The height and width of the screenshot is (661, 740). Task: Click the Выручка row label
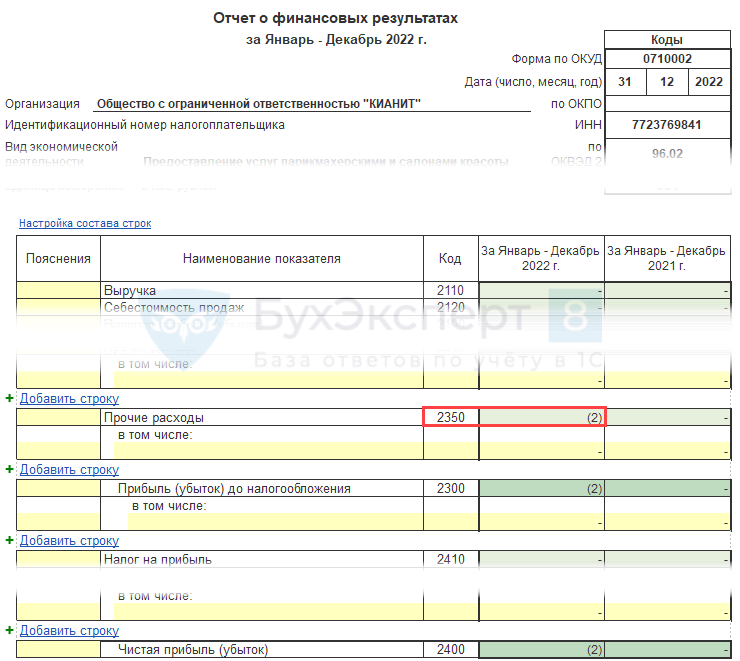(130, 291)
